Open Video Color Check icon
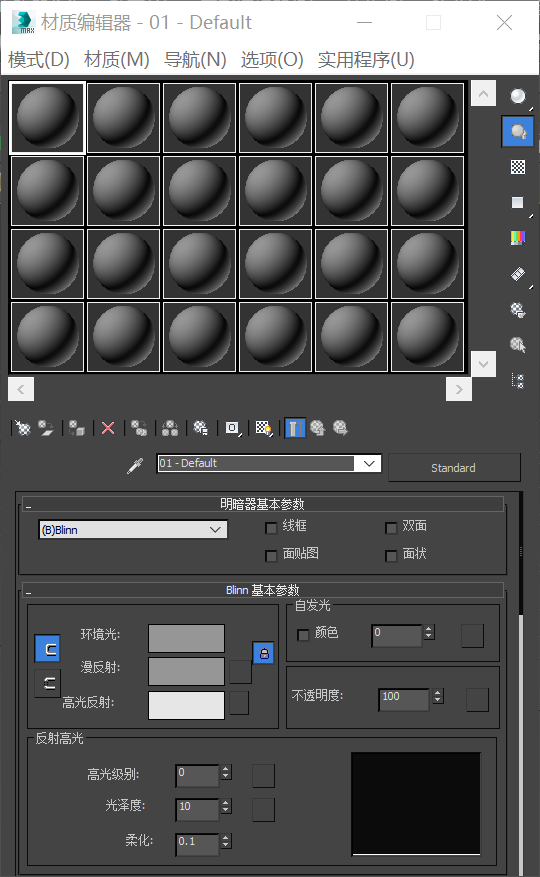 (518, 238)
